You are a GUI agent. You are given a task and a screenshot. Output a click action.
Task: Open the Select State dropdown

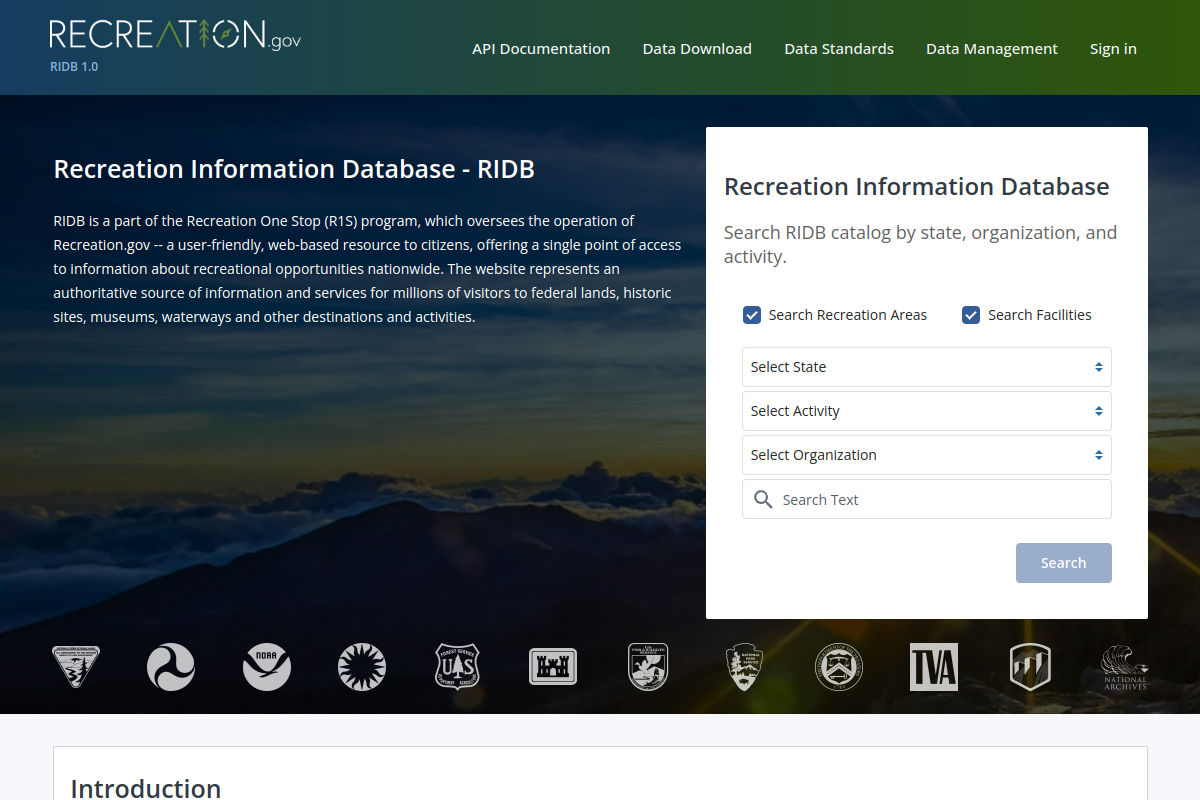927,367
